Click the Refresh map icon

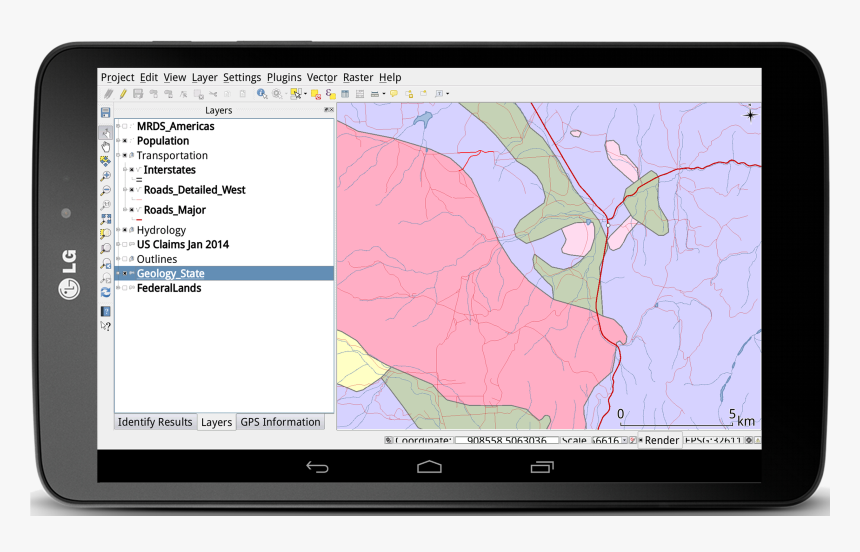[105, 292]
